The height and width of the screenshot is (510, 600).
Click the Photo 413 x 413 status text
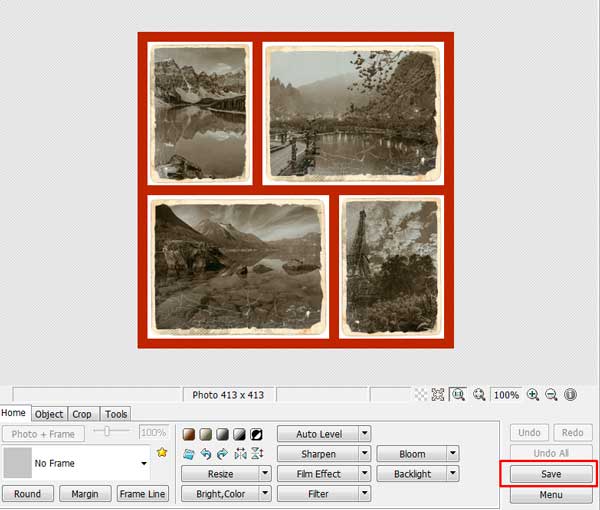[x=228, y=395]
